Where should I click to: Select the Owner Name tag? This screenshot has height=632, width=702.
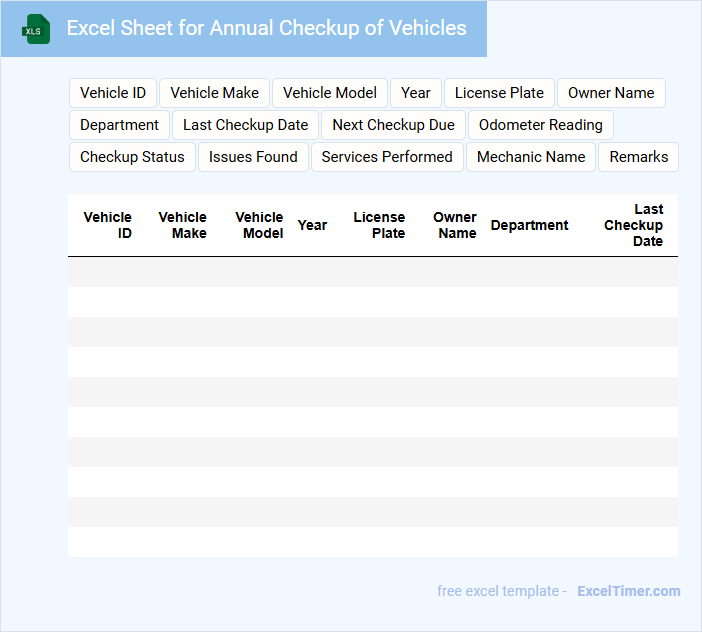point(611,93)
